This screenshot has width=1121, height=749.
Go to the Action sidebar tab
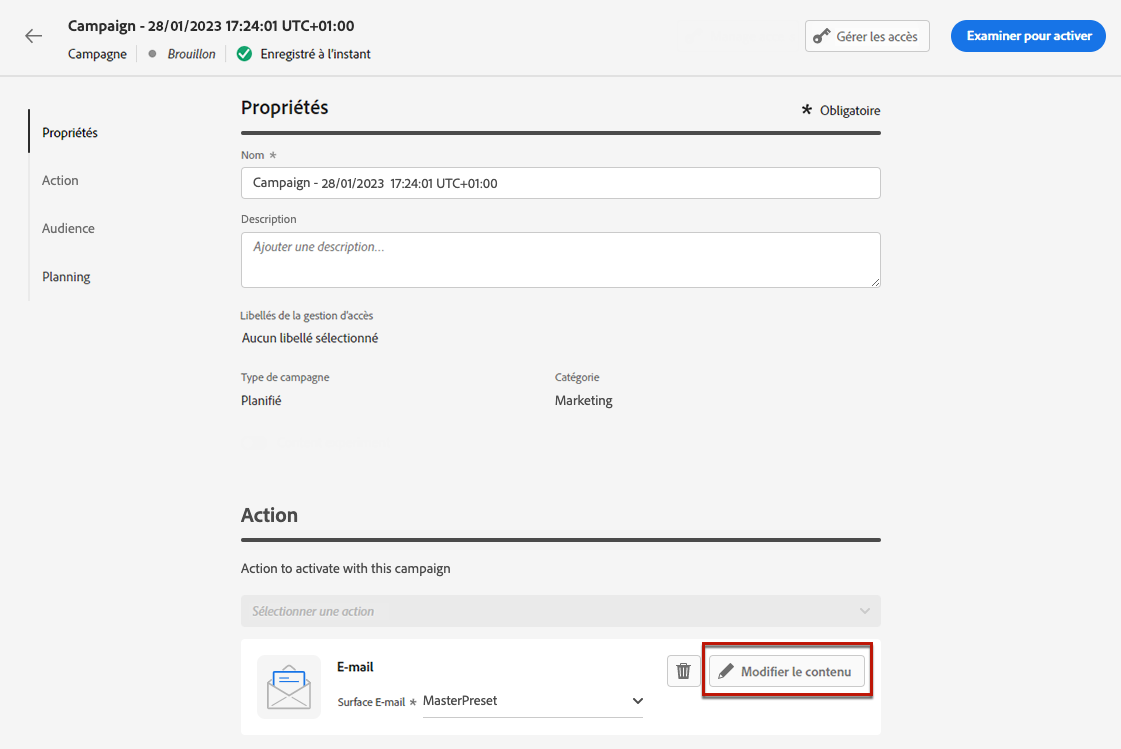click(60, 181)
